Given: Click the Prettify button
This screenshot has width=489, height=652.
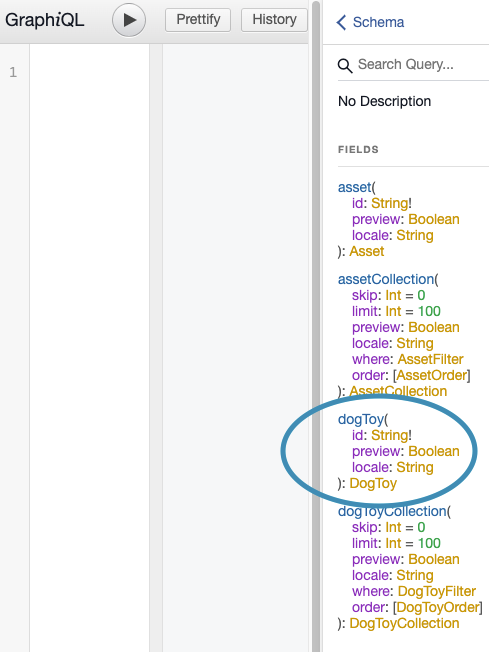Looking at the screenshot, I should [198, 20].
